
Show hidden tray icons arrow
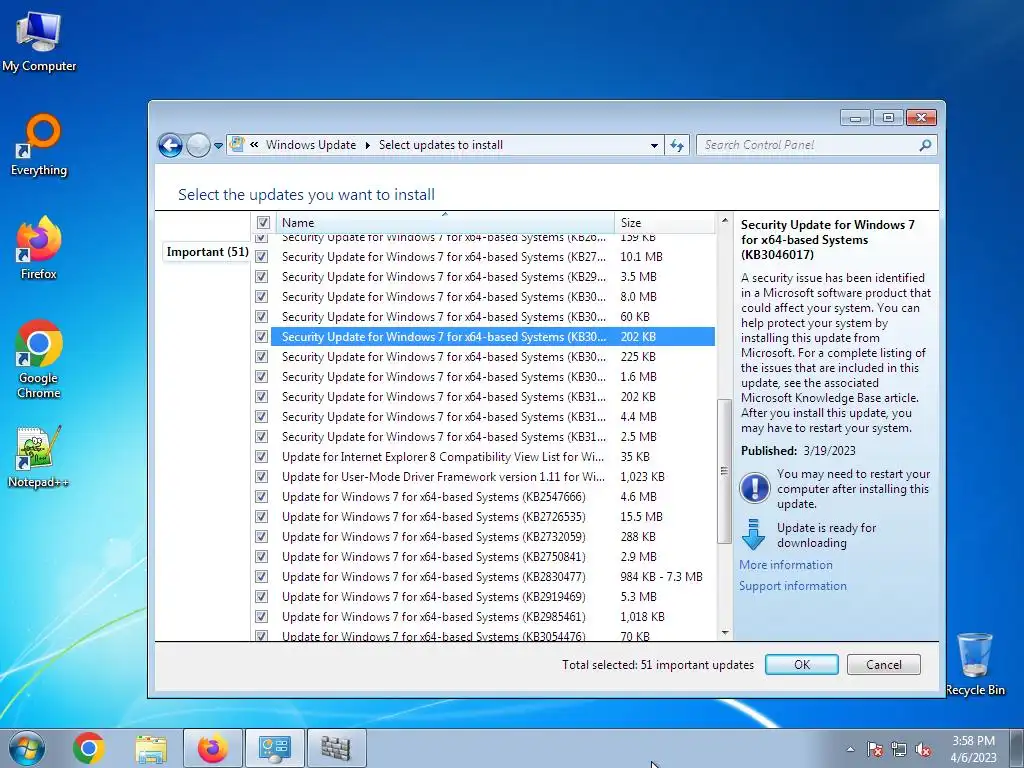(x=850, y=749)
